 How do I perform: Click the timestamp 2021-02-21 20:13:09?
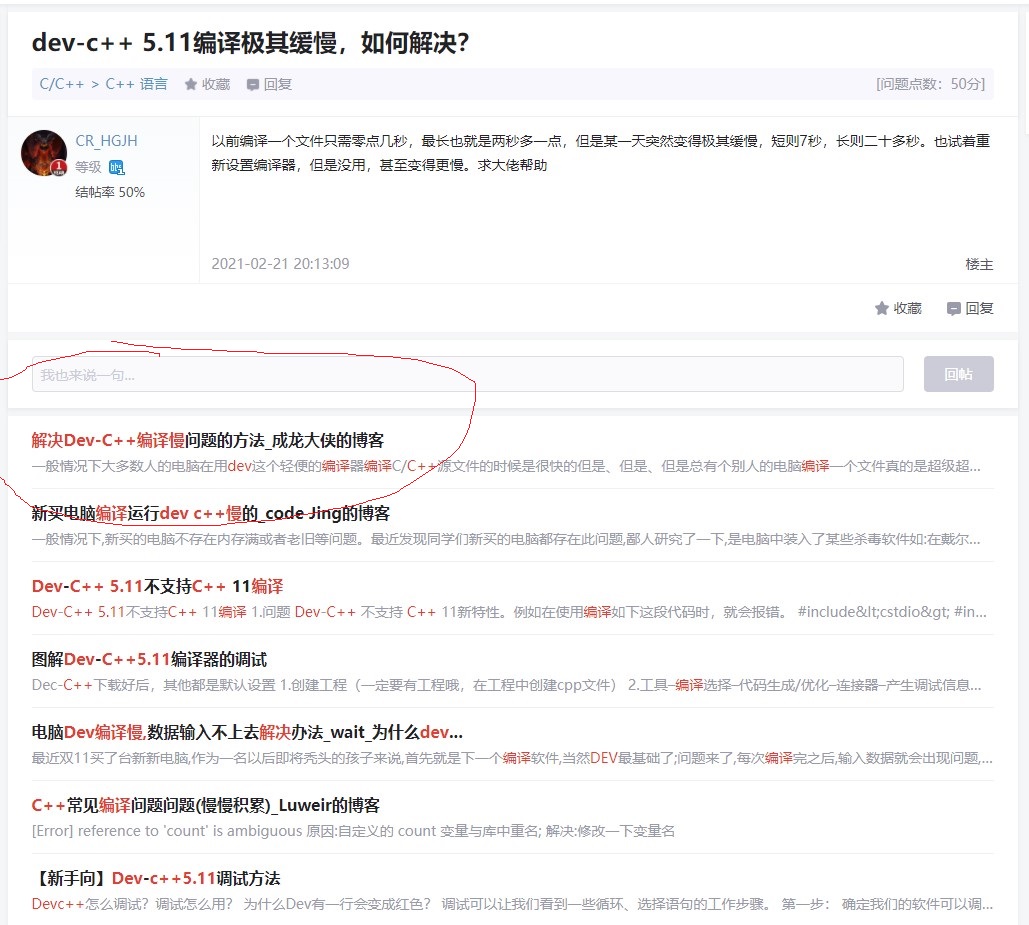[280, 264]
